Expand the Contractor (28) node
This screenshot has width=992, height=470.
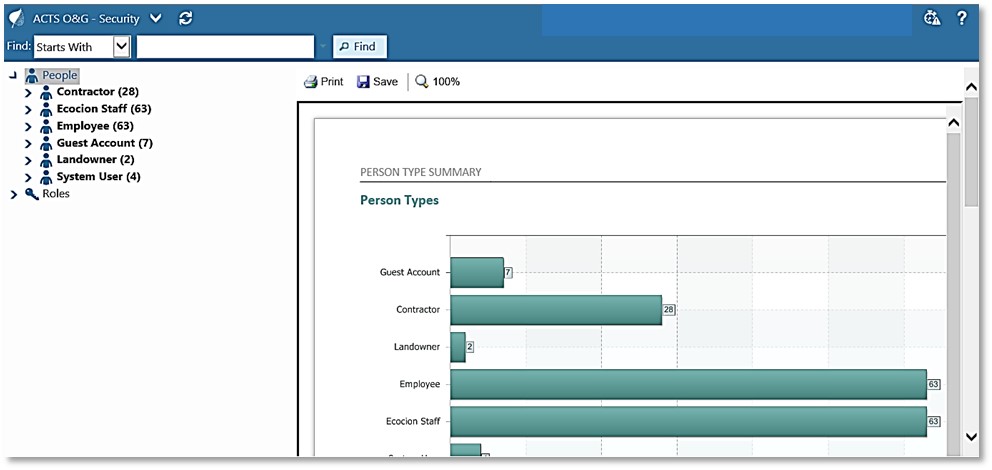click(28, 92)
